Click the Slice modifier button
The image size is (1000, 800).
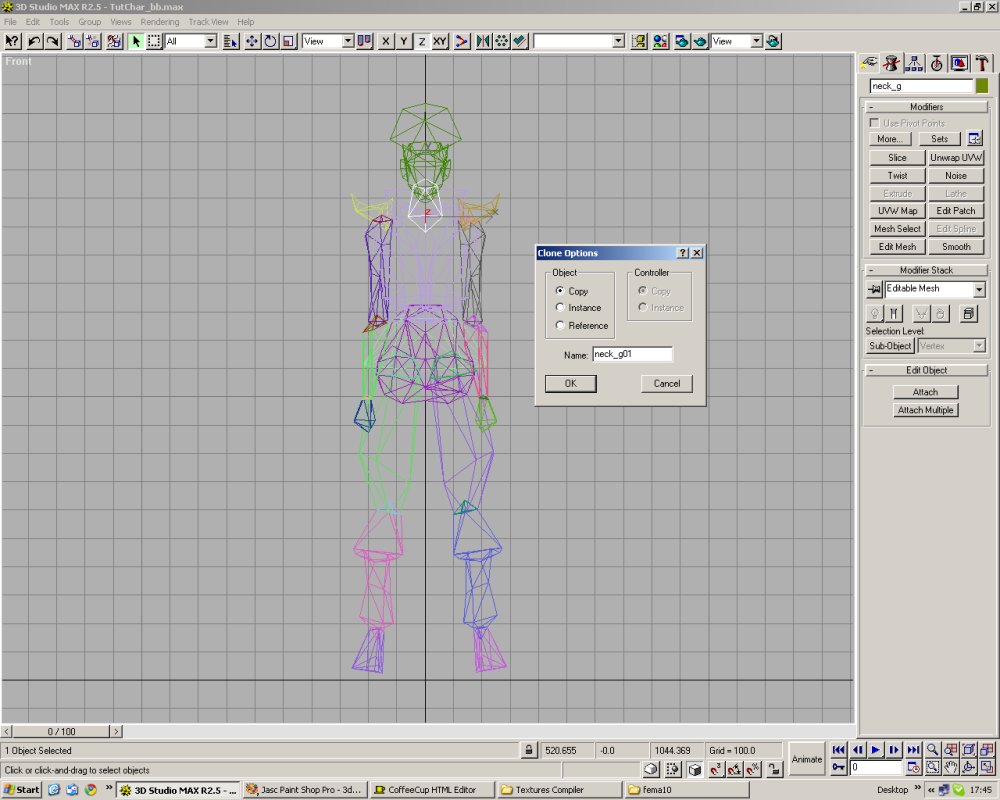(897, 158)
